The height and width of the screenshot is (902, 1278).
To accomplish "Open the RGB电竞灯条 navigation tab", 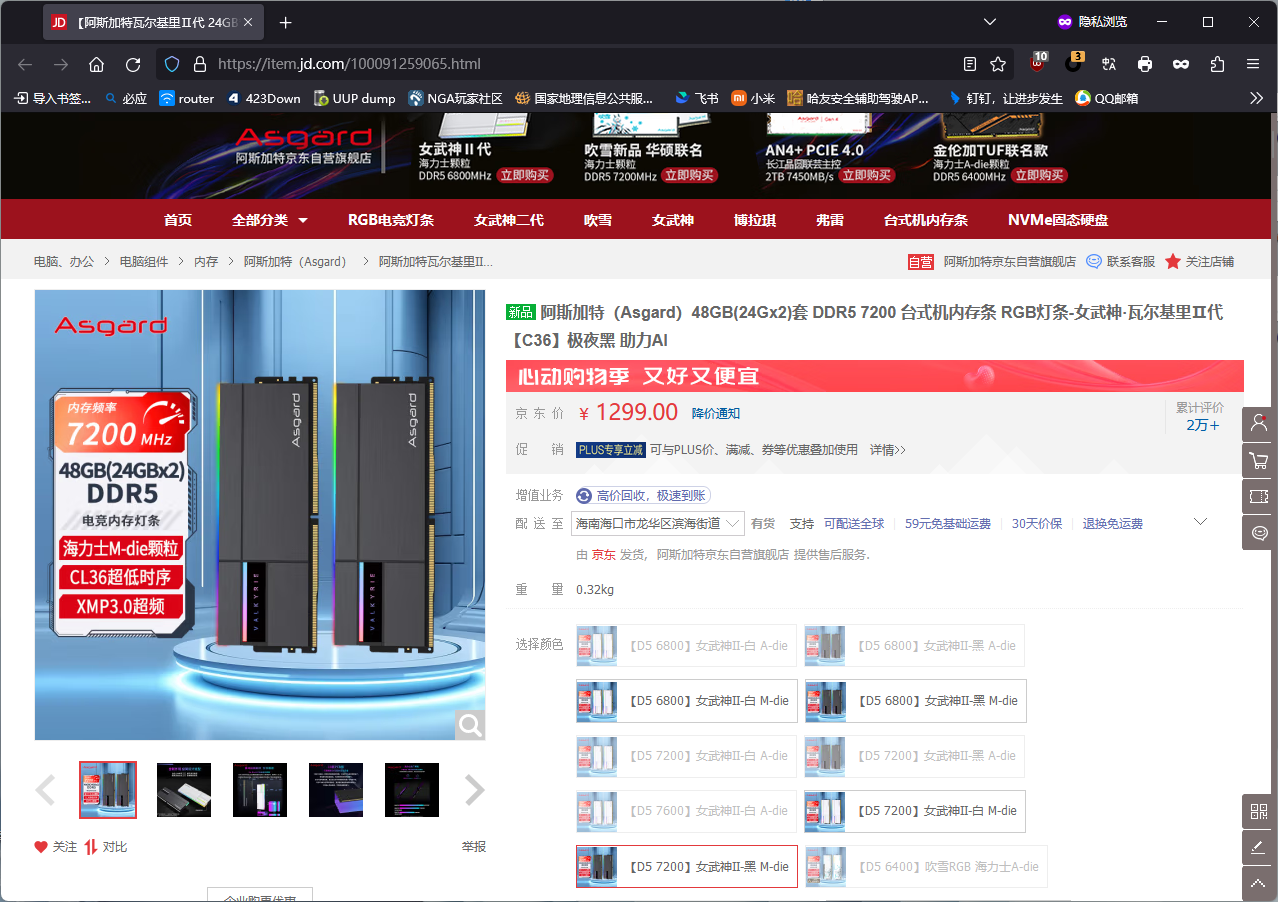I will click(390, 220).
